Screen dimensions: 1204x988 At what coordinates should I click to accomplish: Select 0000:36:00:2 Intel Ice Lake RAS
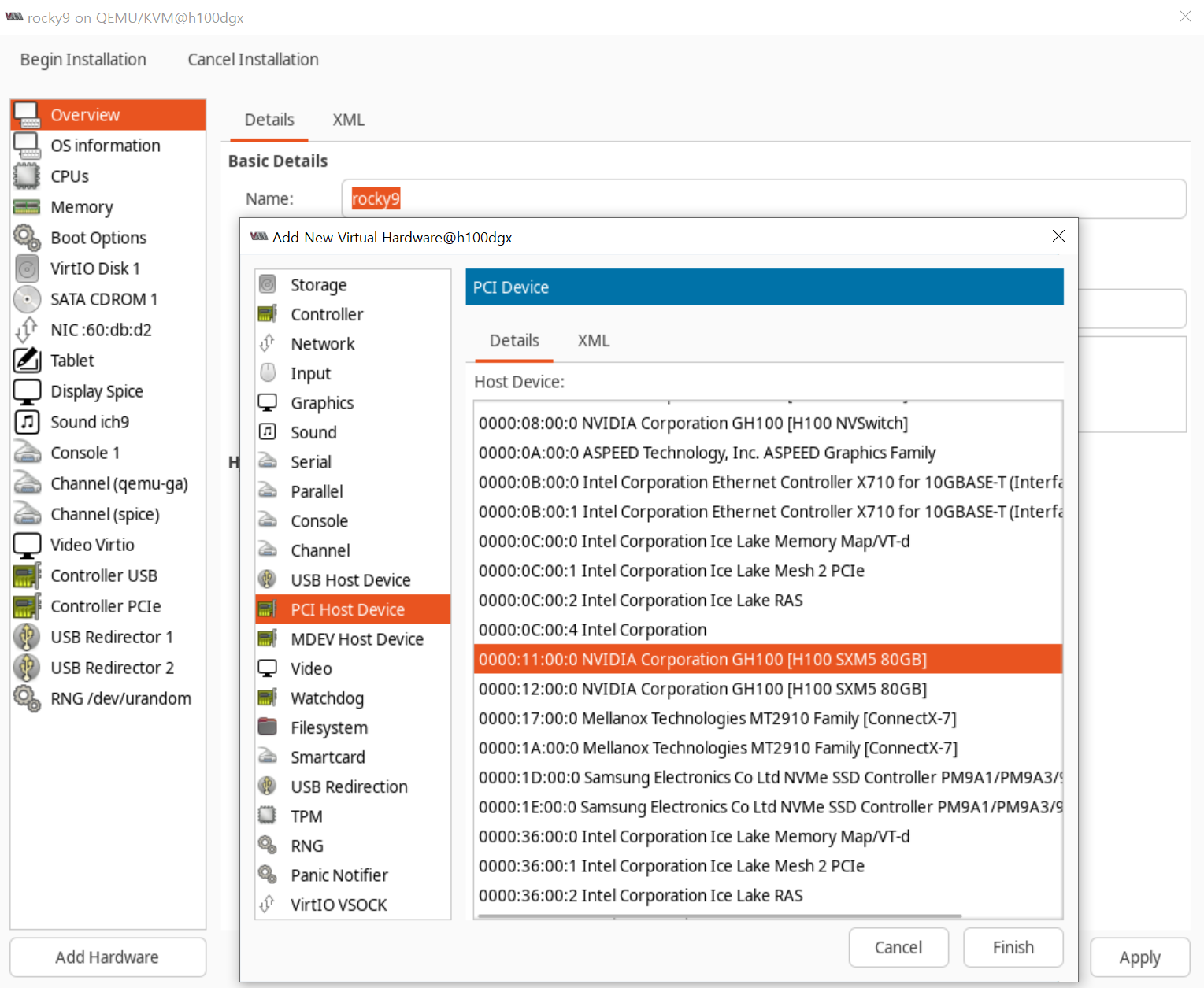tap(768, 895)
